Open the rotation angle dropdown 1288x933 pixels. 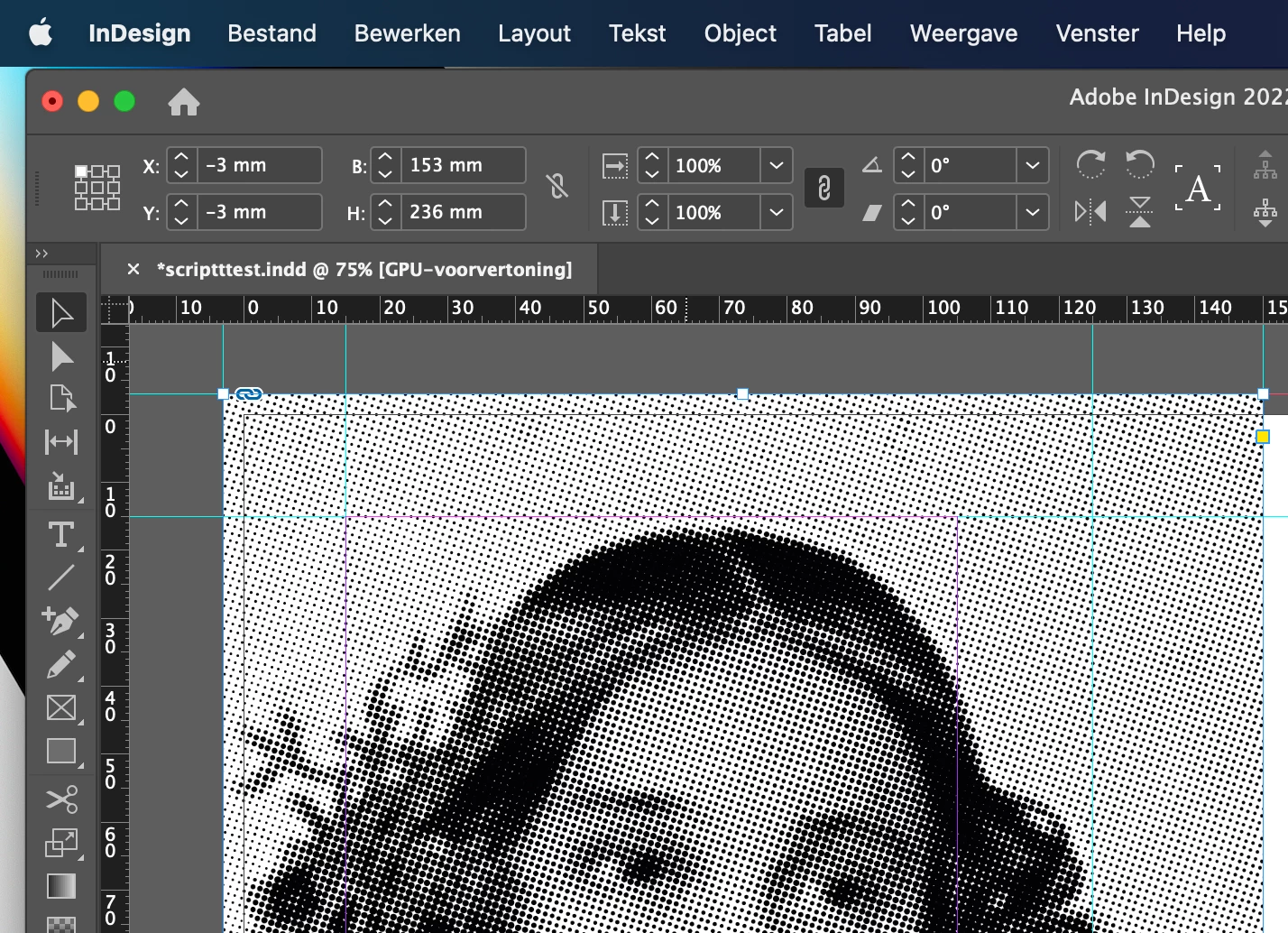(1033, 165)
